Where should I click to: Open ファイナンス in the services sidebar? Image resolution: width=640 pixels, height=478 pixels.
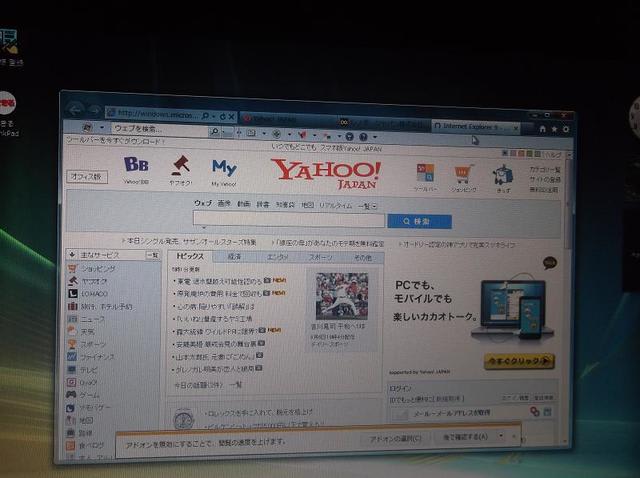tap(98, 356)
